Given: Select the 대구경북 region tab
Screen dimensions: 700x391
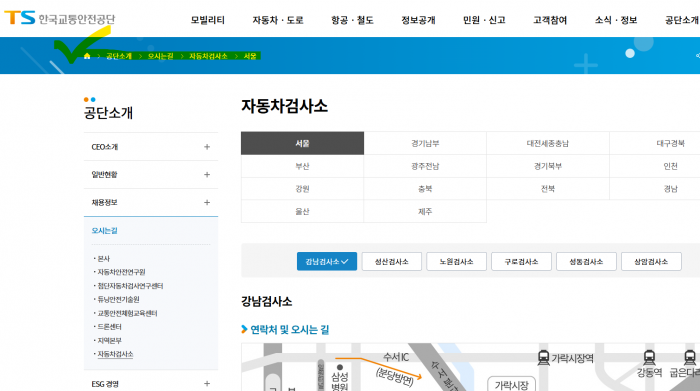Looking at the screenshot, I should 655,143.
